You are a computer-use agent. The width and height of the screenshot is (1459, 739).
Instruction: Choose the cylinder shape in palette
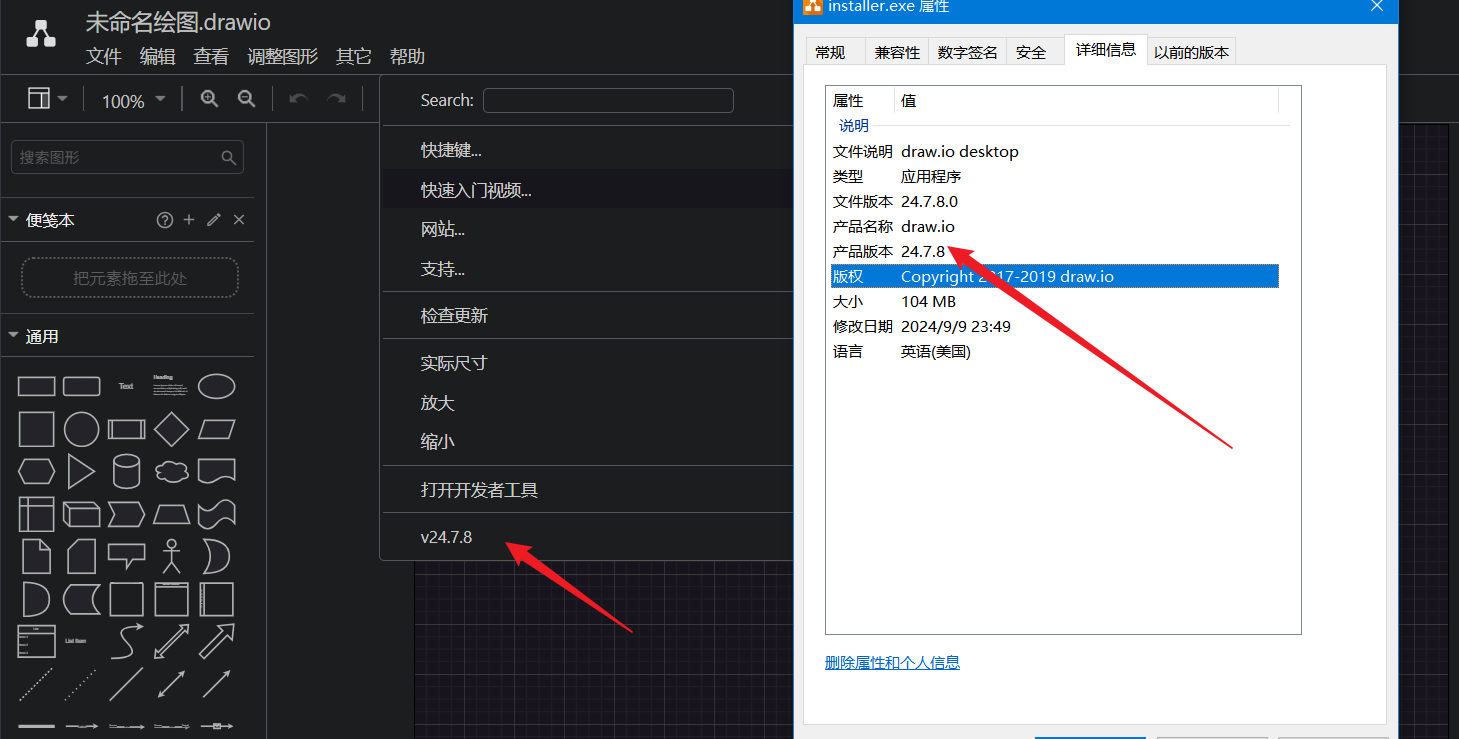point(126,471)
